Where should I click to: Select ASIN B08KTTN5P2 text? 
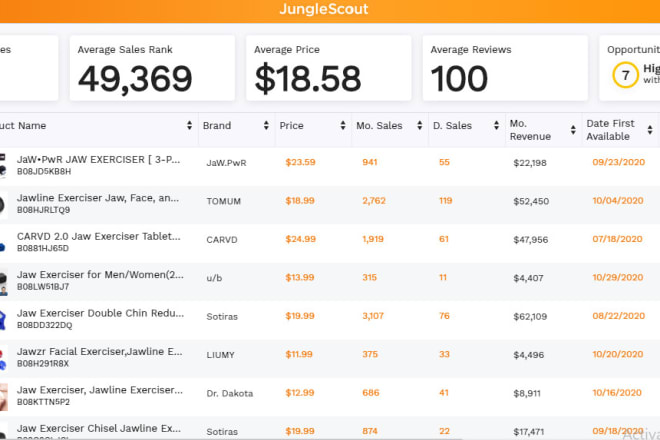pyautogui.click(x=43, y=402)
